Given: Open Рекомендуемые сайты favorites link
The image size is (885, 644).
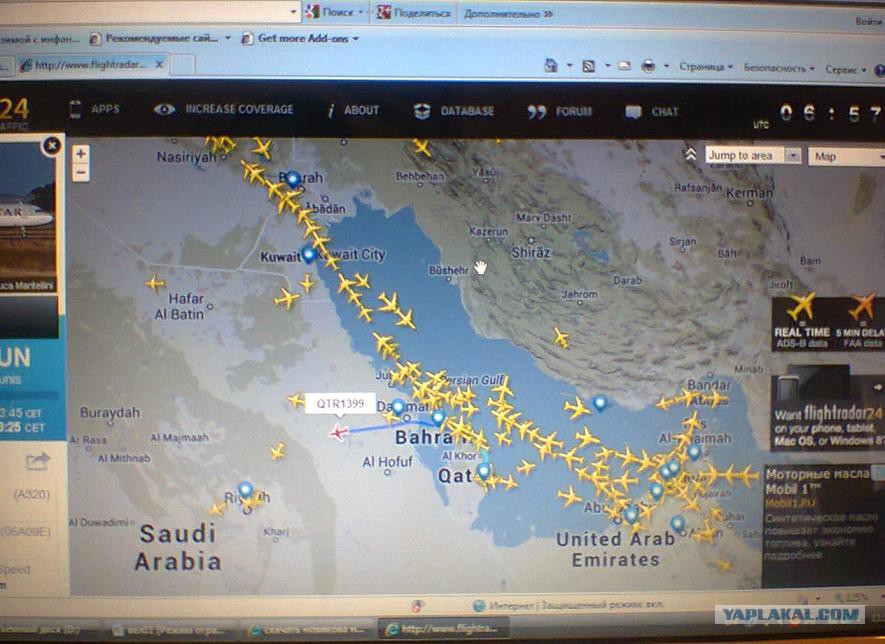Looking at the screenshot, I should (154, 38).
